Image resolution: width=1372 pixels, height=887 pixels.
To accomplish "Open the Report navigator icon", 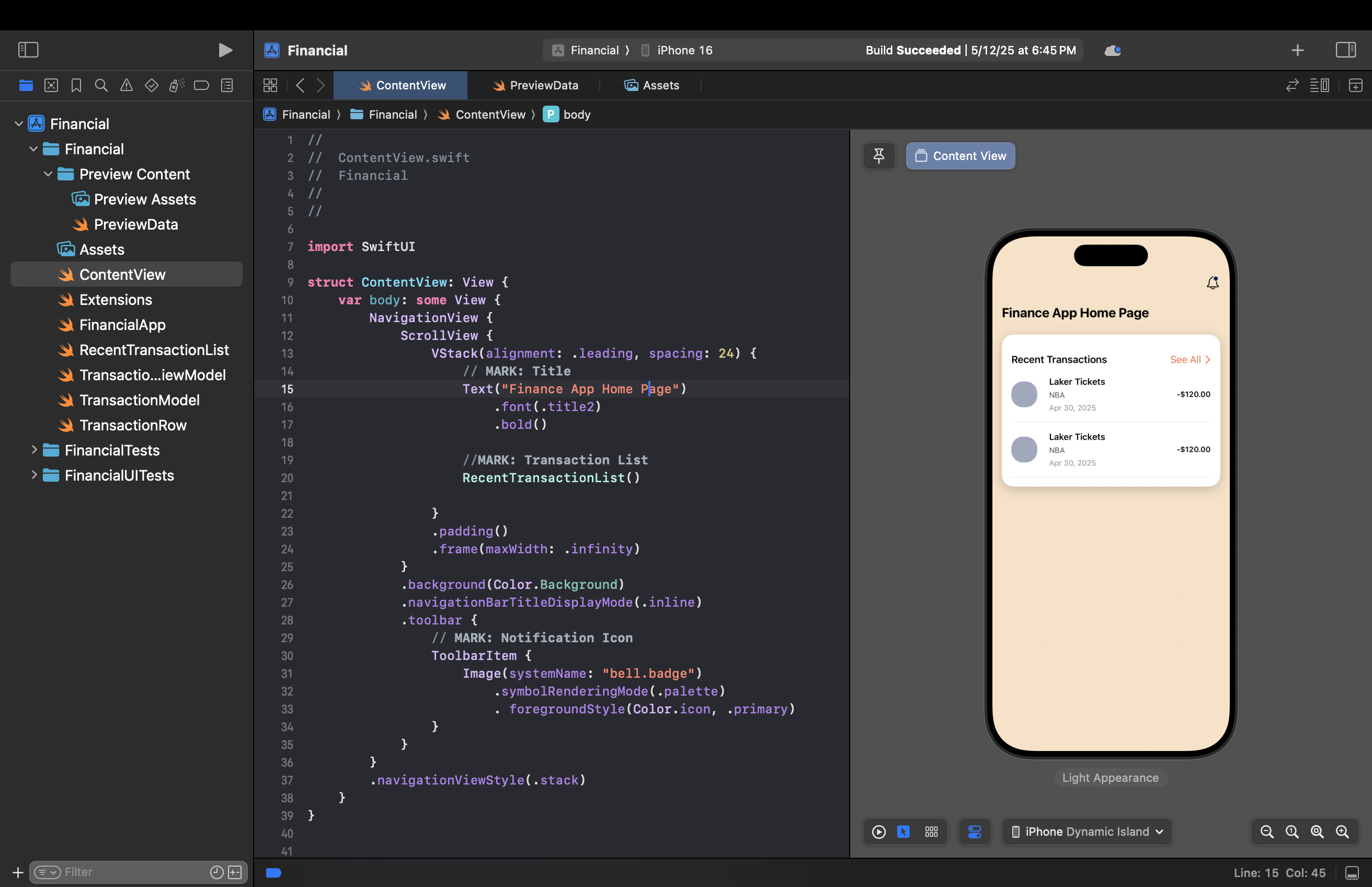I will pos(227,85).
